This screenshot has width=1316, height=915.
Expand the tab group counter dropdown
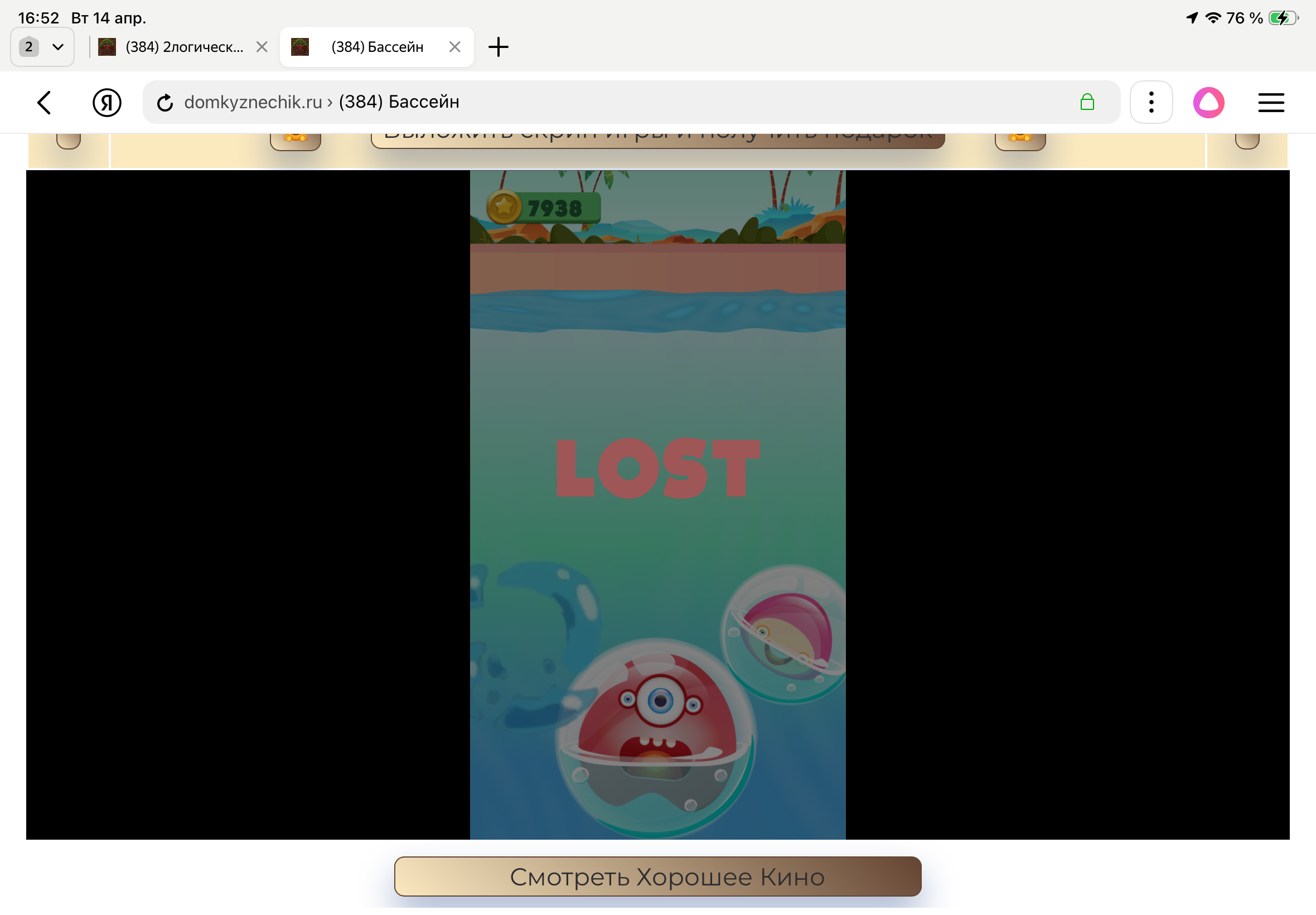pyautogui.click(x=42, y=47)
